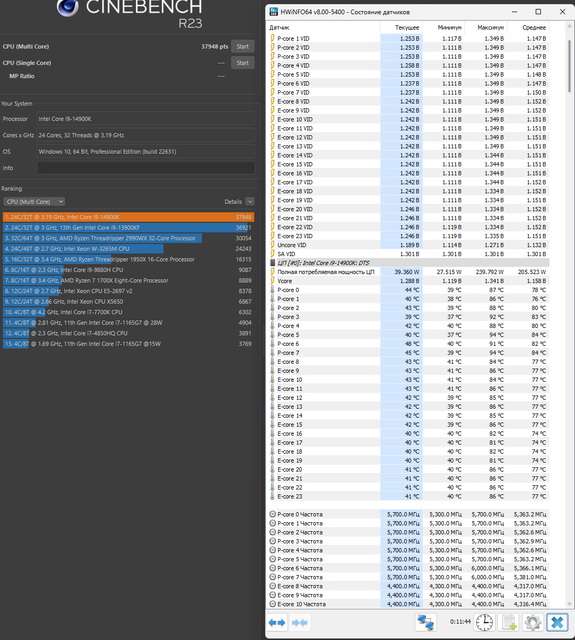Click the HWiNFO64 title bar app icon

[273, 12]
